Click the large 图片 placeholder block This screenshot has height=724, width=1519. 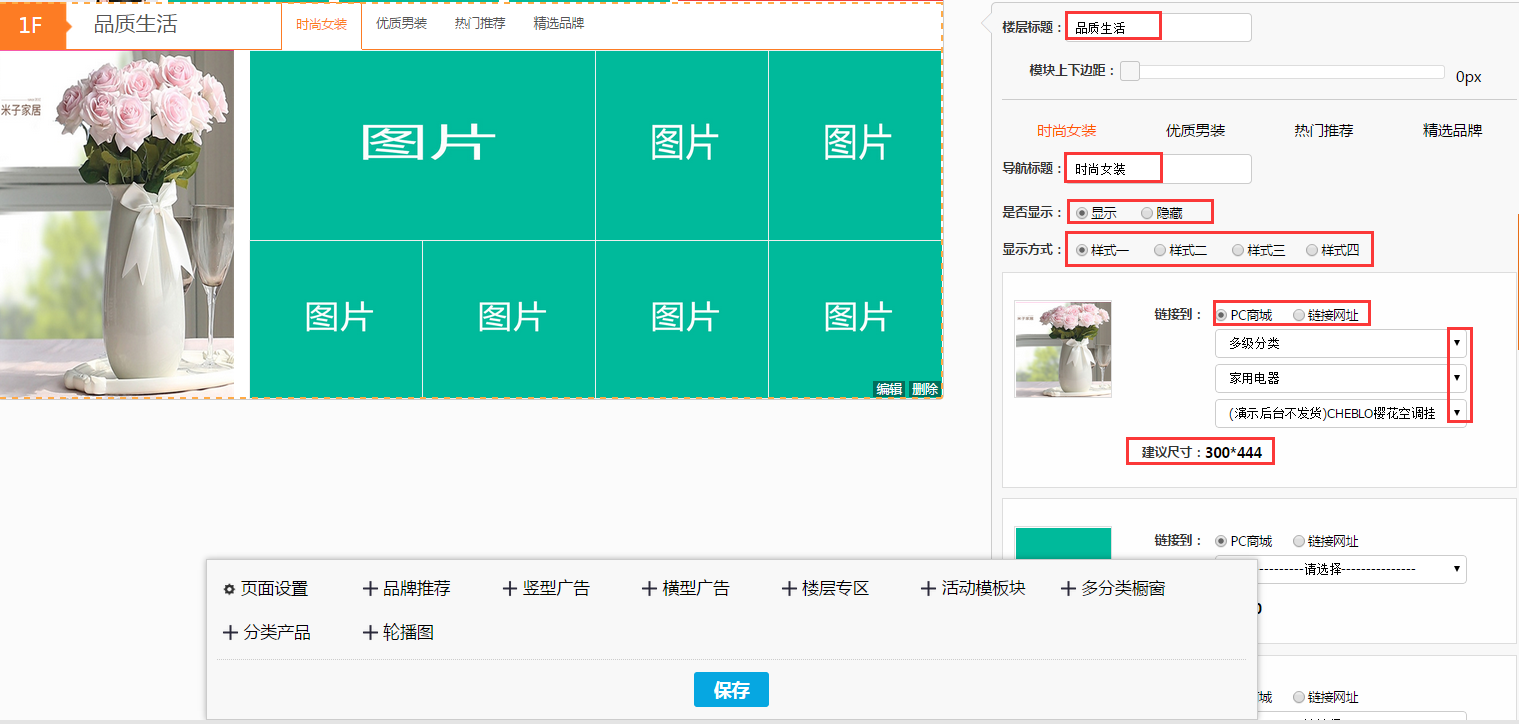422,145
